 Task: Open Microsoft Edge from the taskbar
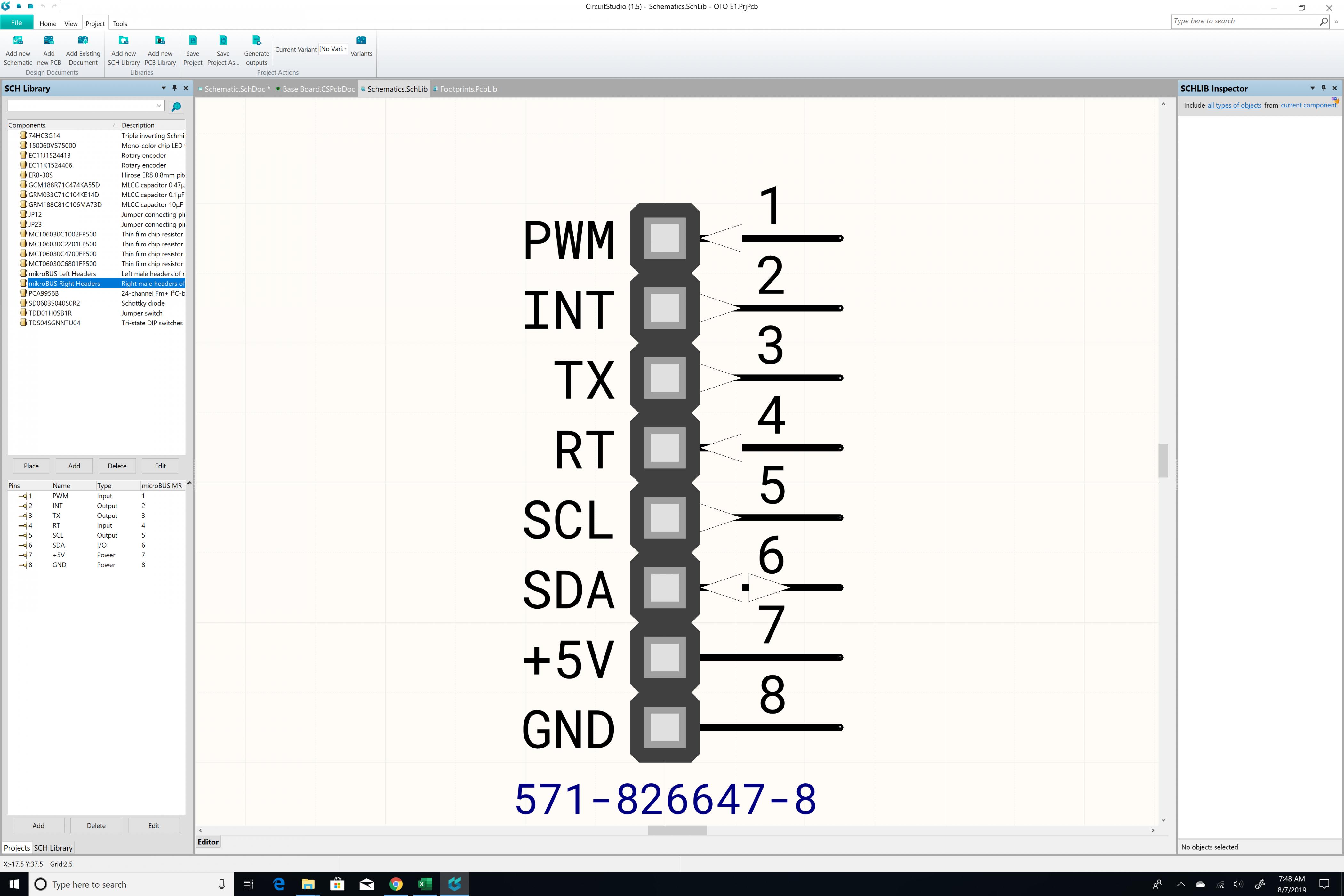pyautogui.click(x=279, y=884)
